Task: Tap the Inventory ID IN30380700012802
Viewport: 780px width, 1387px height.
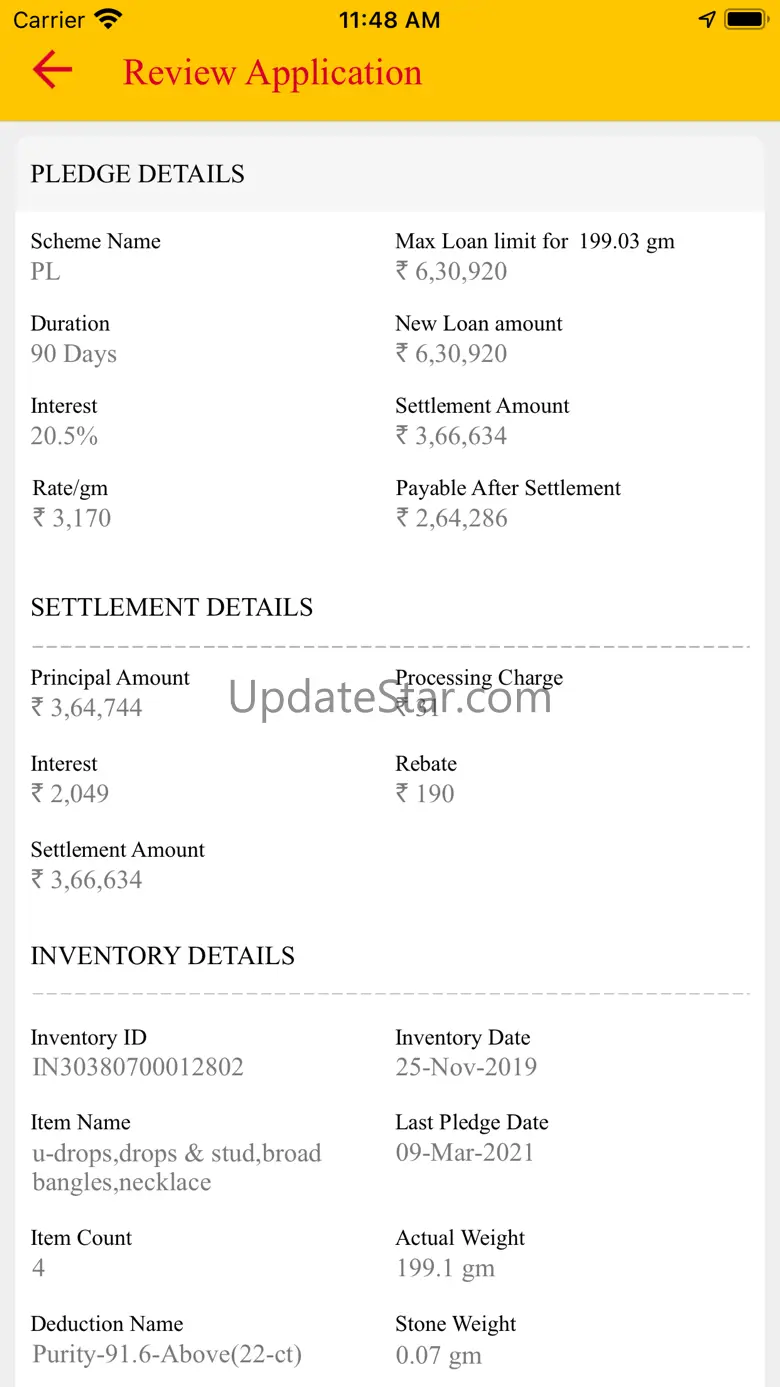Action: click(x=138, y=1067)
